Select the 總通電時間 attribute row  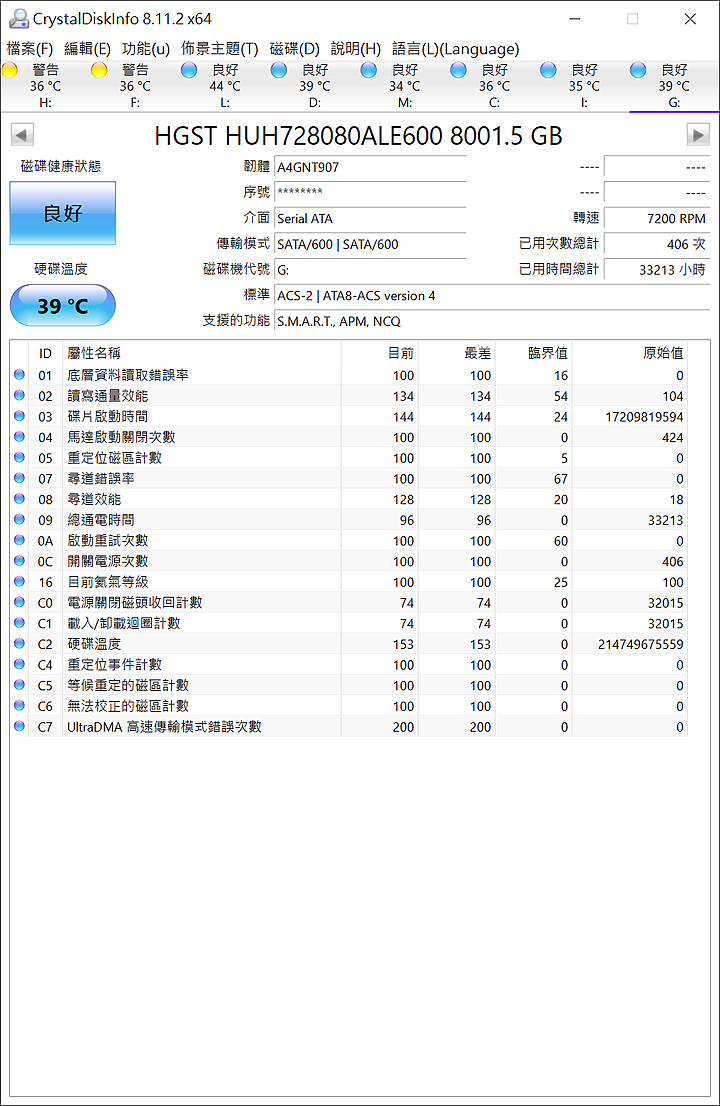pos(349,520)
